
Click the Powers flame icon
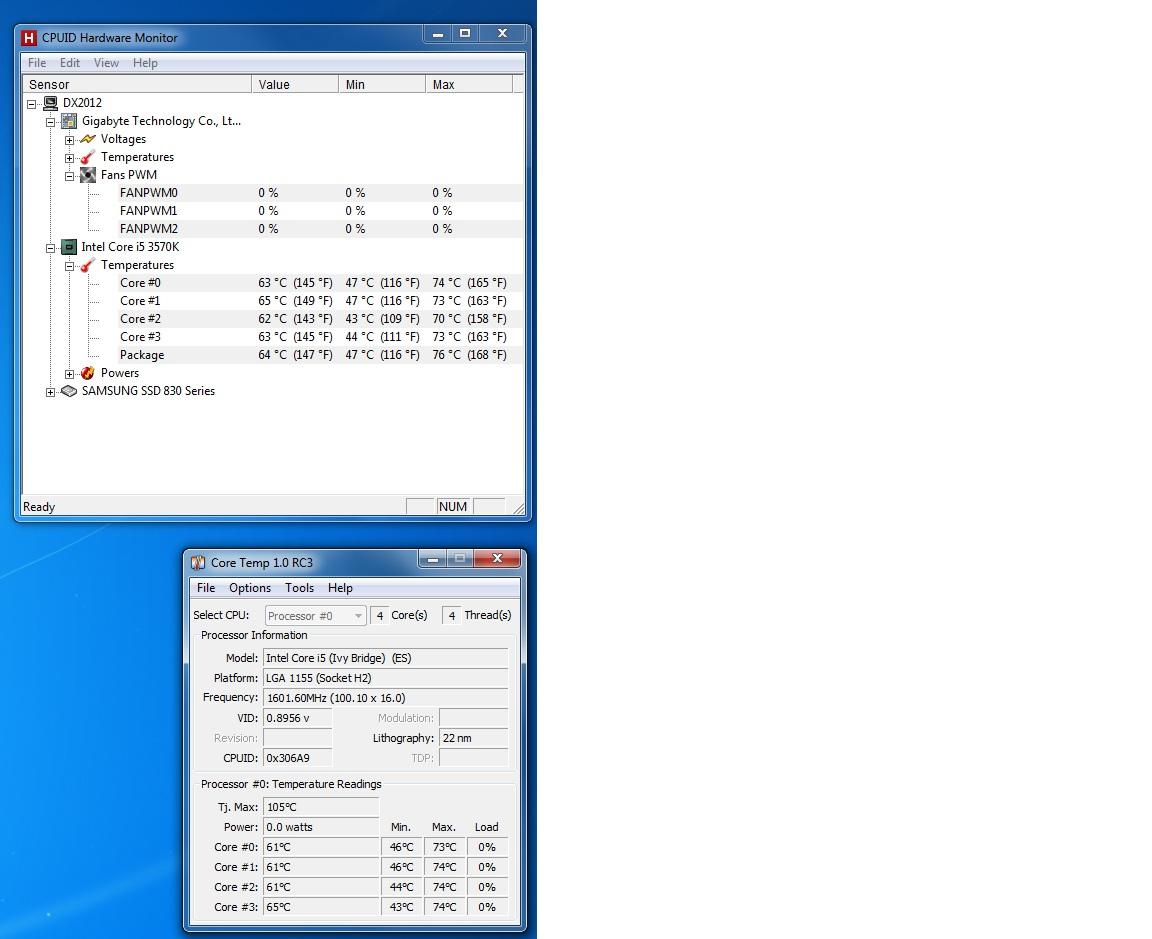[88, 373]
